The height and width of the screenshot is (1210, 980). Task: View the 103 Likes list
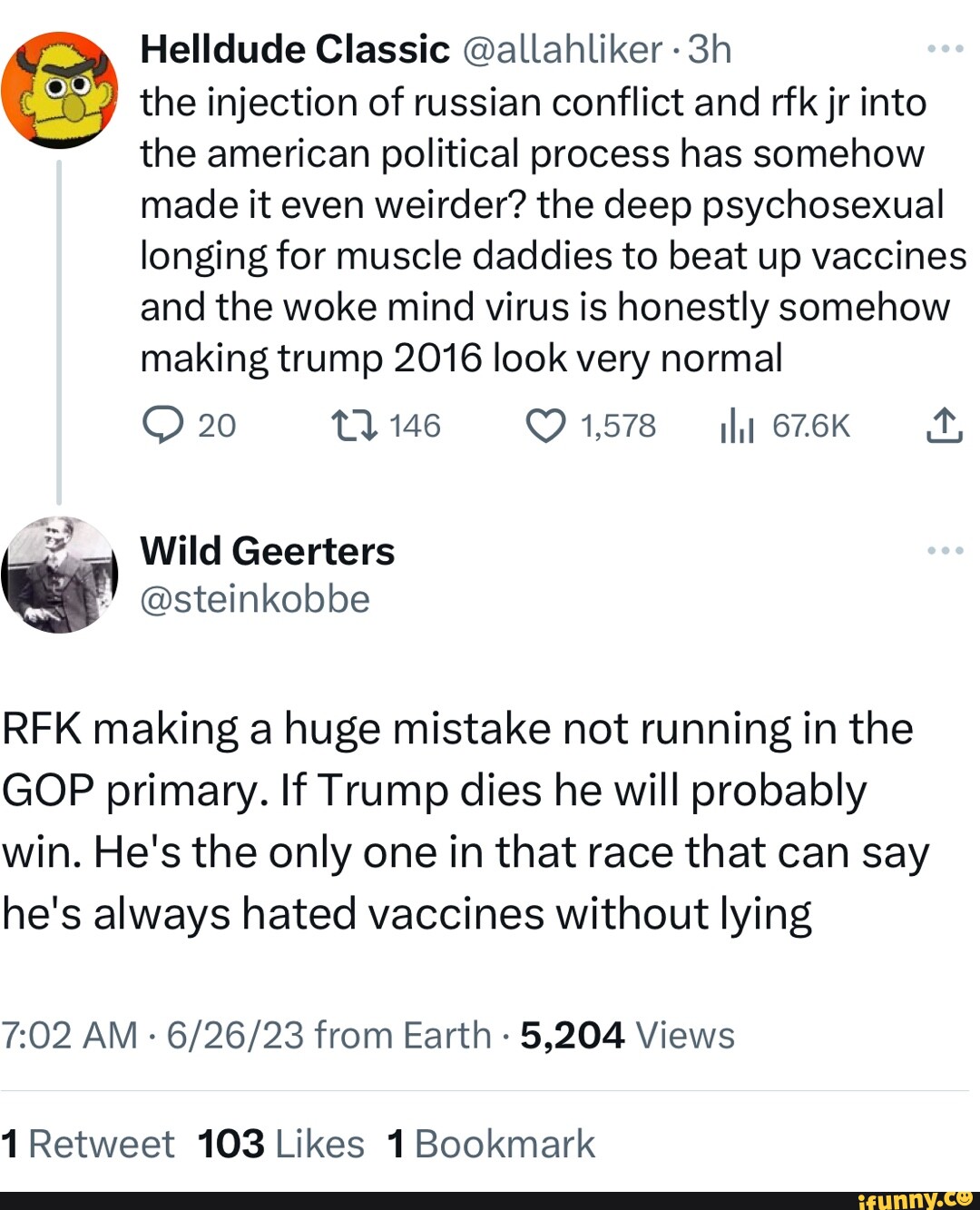tap(280, 1144)
